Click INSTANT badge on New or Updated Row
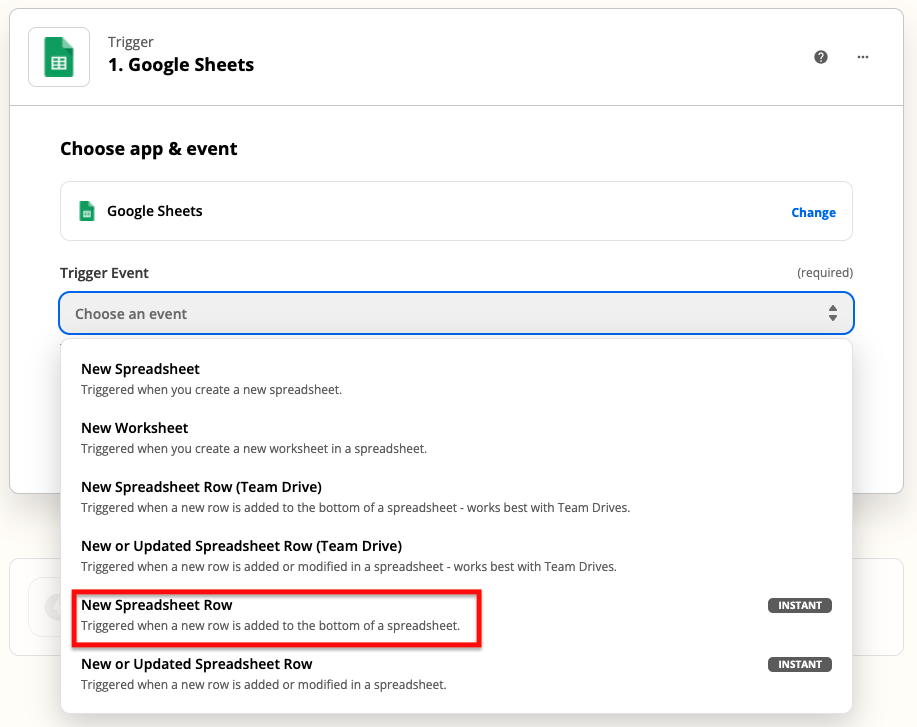This screenshot has width=917, height=727. coord(799,664)
